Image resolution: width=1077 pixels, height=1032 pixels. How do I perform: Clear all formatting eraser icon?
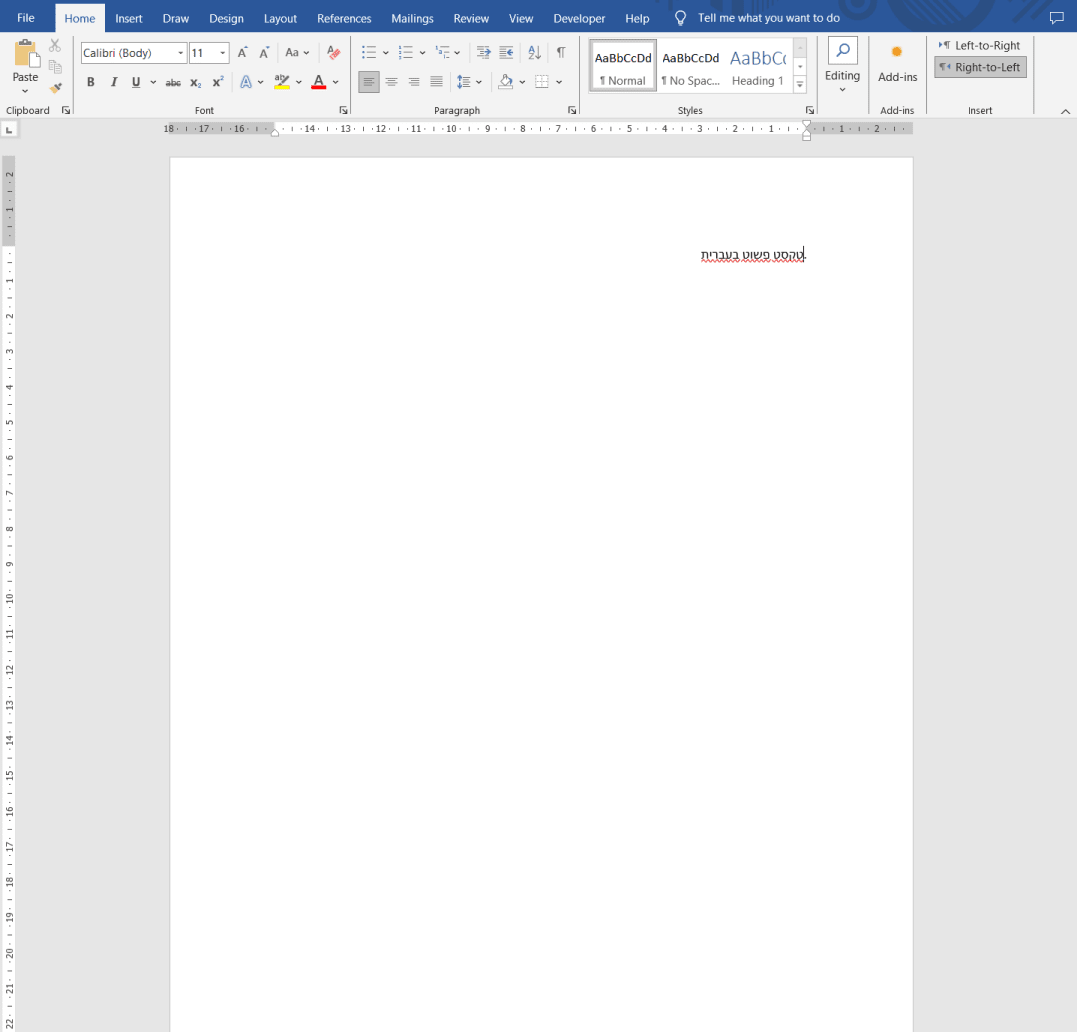pyautogui.click(x=334, y=53)
